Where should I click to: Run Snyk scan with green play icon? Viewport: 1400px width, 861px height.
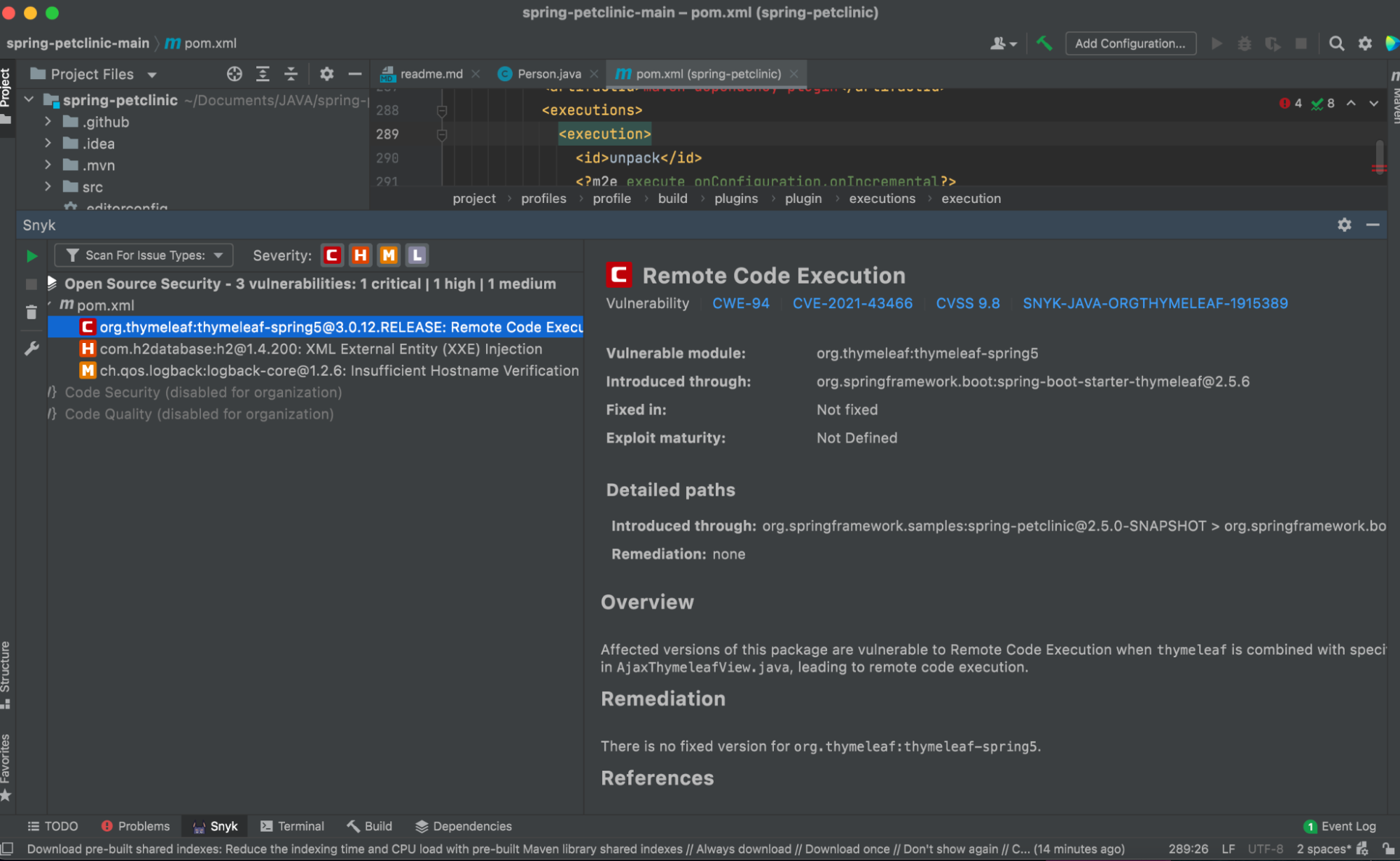pyautogui.click(x=32, y=256)
